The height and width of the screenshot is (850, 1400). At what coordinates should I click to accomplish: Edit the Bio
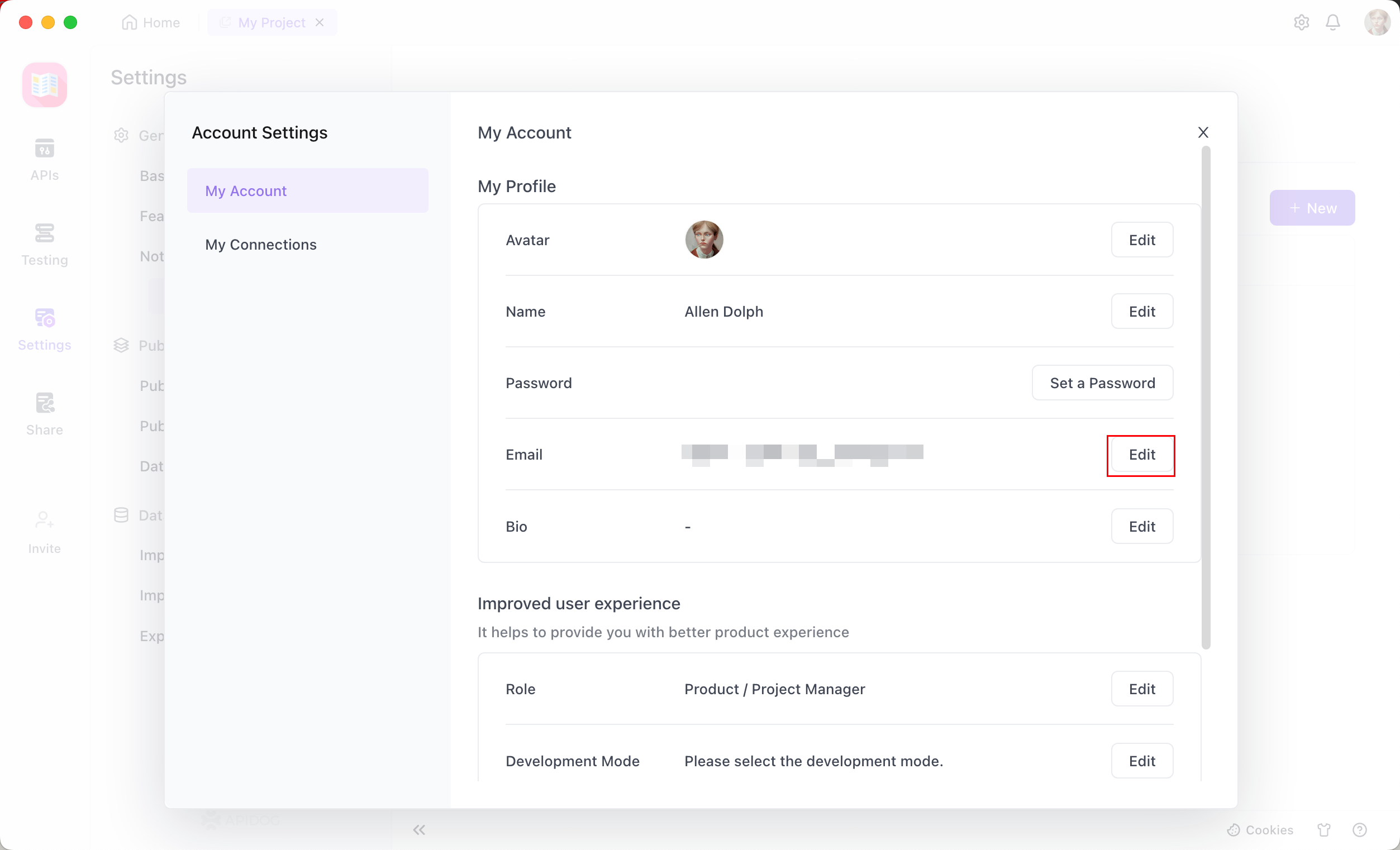point(1142,526)
